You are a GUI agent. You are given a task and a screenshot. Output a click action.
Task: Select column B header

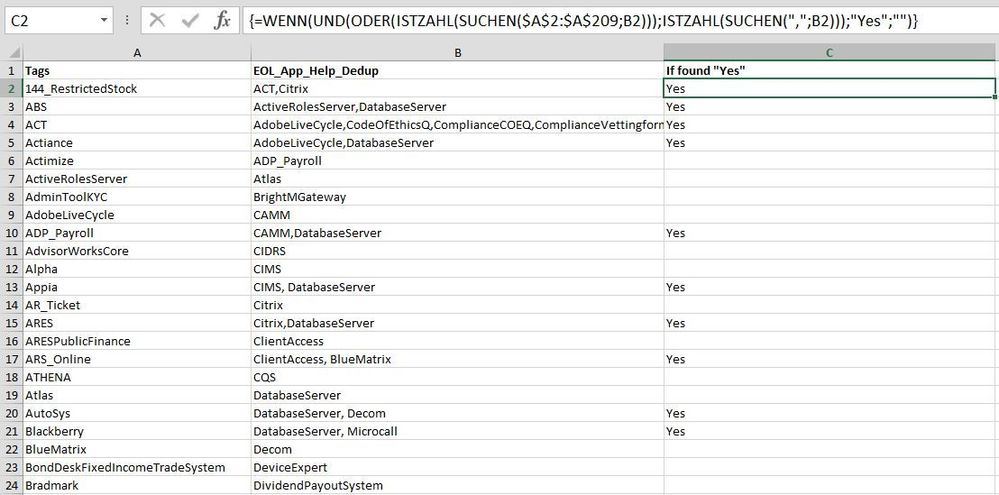tap(457, 53)
